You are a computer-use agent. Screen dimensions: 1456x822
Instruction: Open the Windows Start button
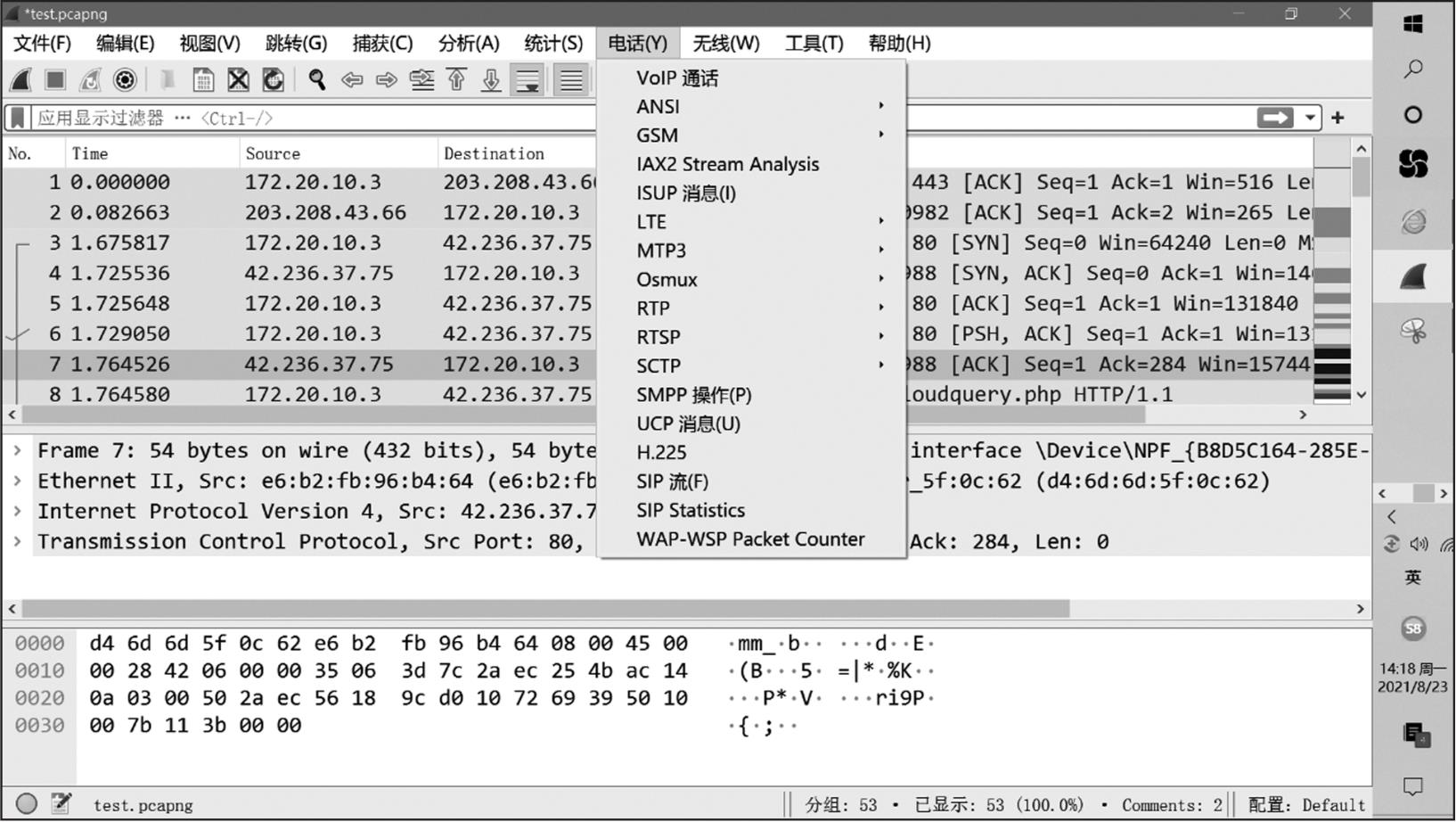[x=1413, y=24]
